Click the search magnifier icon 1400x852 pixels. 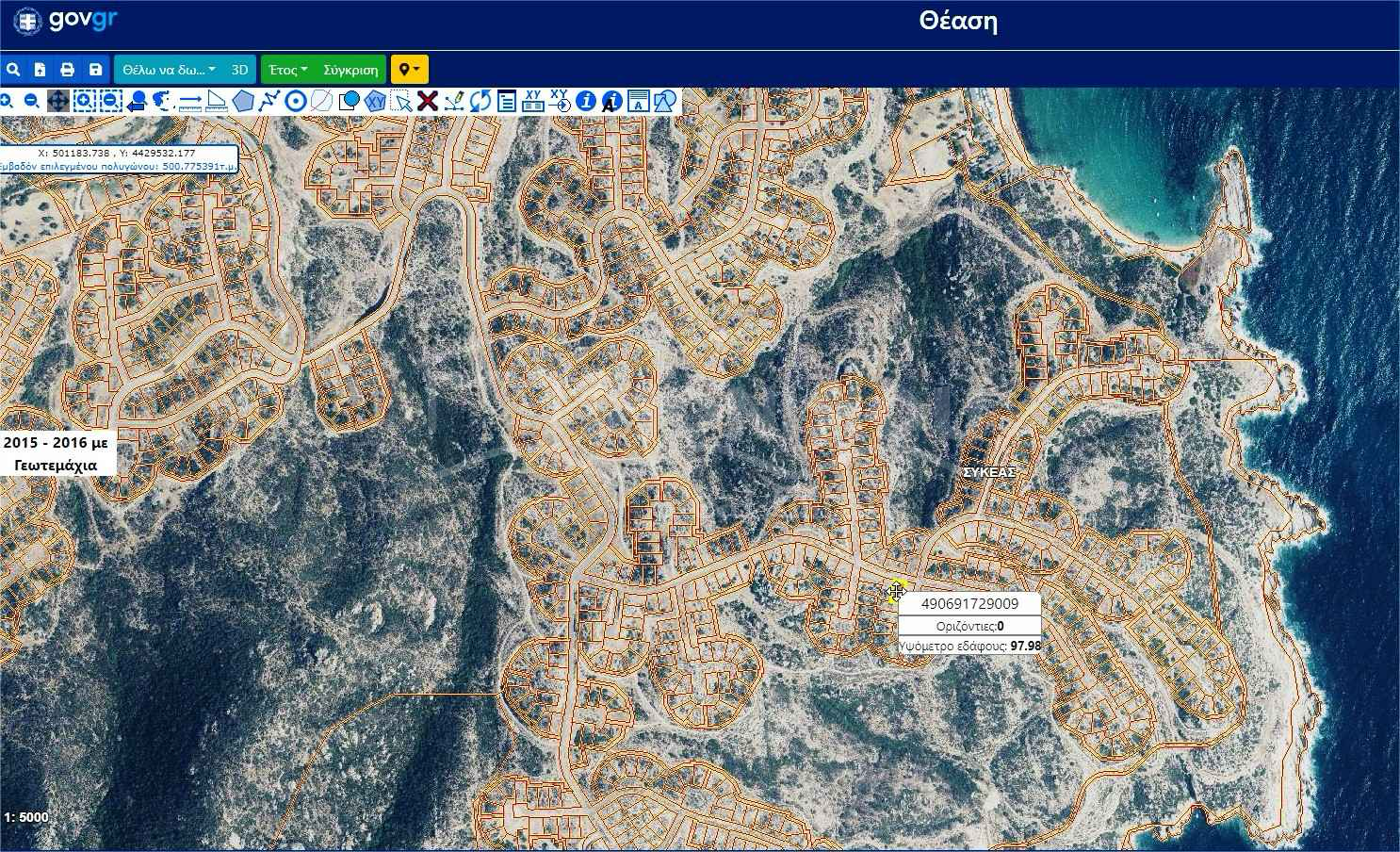point(13,70)
